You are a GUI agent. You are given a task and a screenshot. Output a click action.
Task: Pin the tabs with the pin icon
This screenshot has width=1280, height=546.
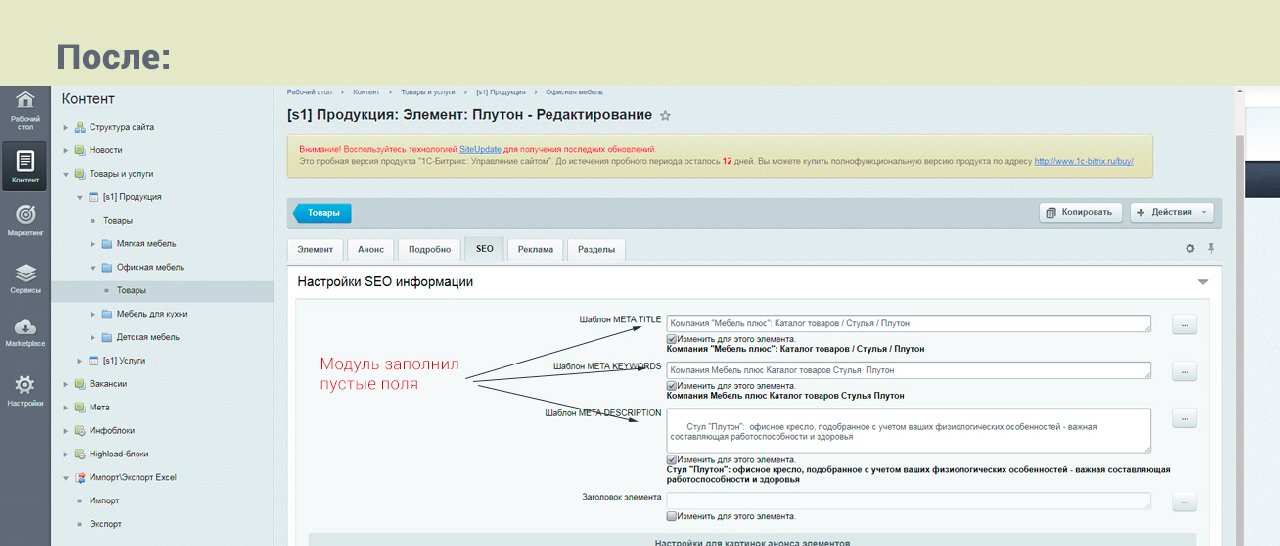coord(1211,249)
